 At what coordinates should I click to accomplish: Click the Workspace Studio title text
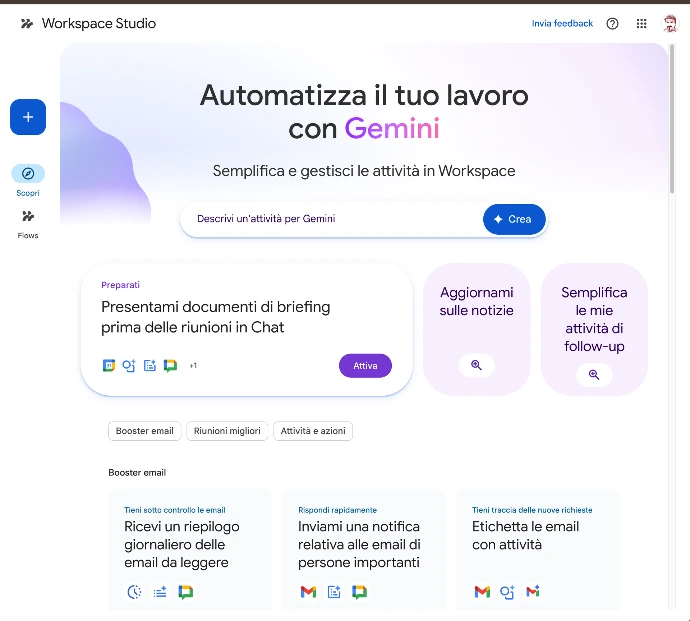[x=99, y=23]
